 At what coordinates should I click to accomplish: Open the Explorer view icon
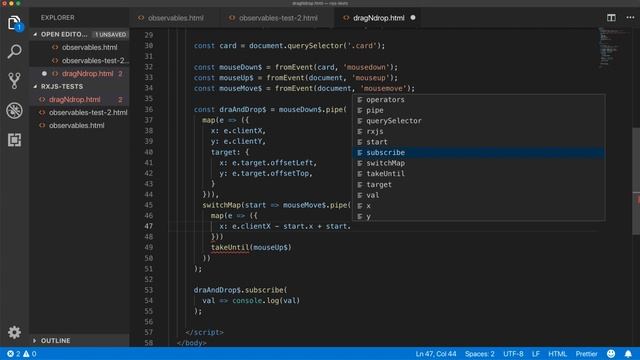[14, 22]
